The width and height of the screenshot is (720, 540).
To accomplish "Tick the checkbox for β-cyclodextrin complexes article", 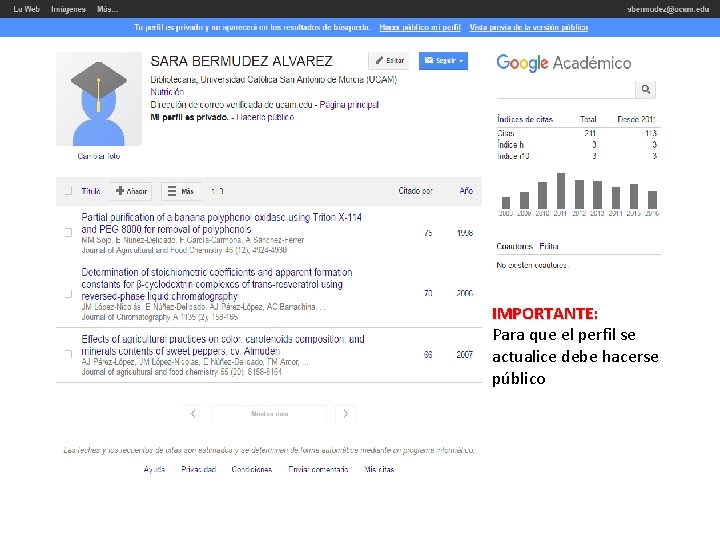I will pyautogui.click(x=68, y=293).
